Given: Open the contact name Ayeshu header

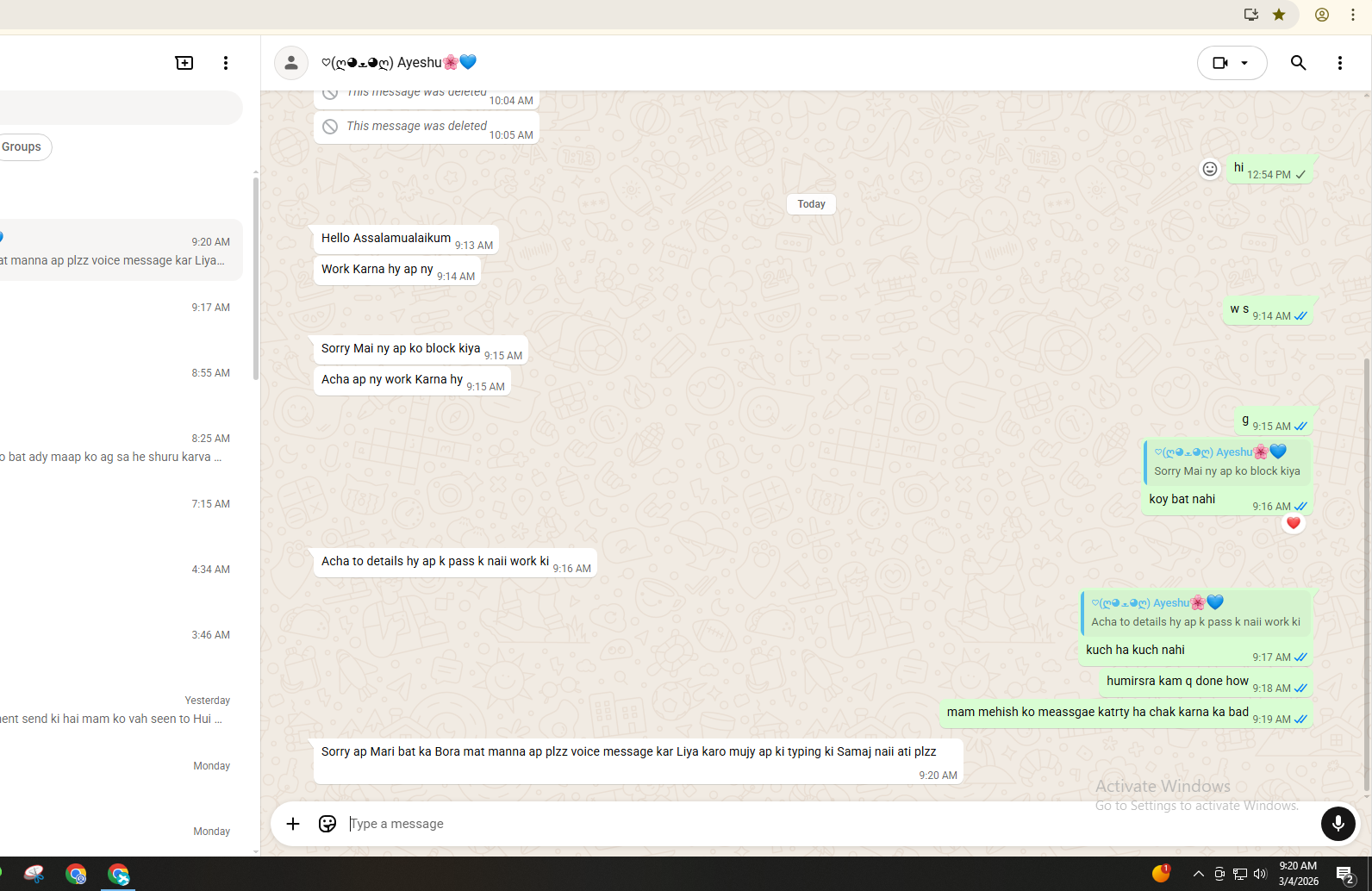Looking at the screenshot, I should tap(399, 63).
